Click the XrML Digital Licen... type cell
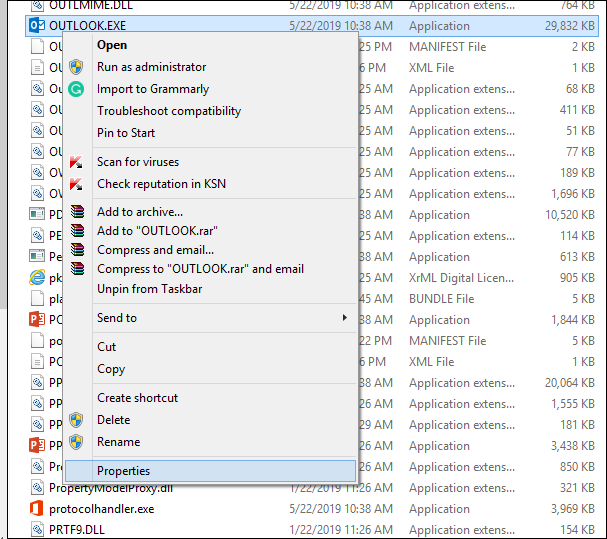This screenshot has height=539, width=607. point(461,278)
